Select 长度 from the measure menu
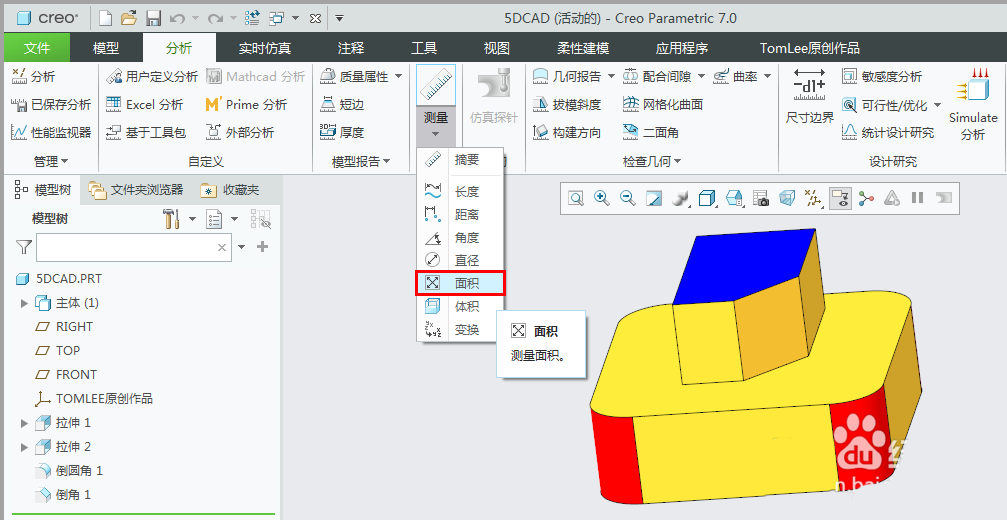 (x=459, y=191)
